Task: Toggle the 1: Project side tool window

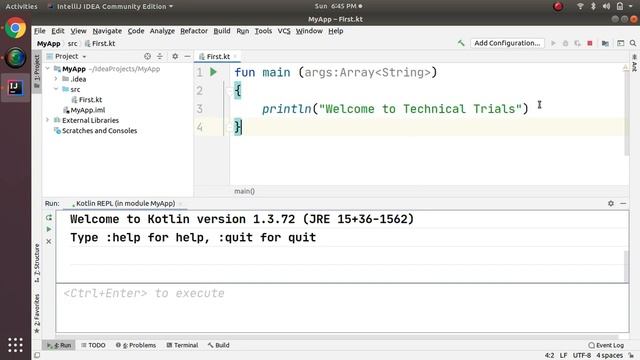Action: pyautogui.click(x=37, y=72)
